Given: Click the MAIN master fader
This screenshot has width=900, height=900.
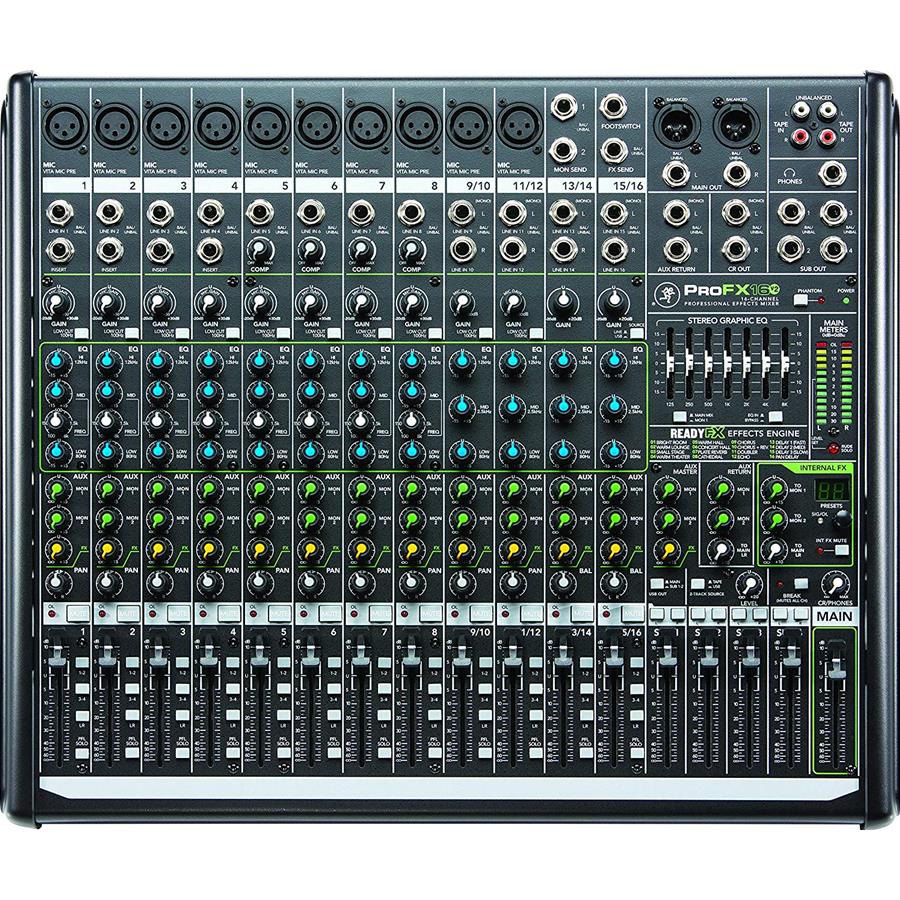Looking at the screenshot, I should [835, 666].
